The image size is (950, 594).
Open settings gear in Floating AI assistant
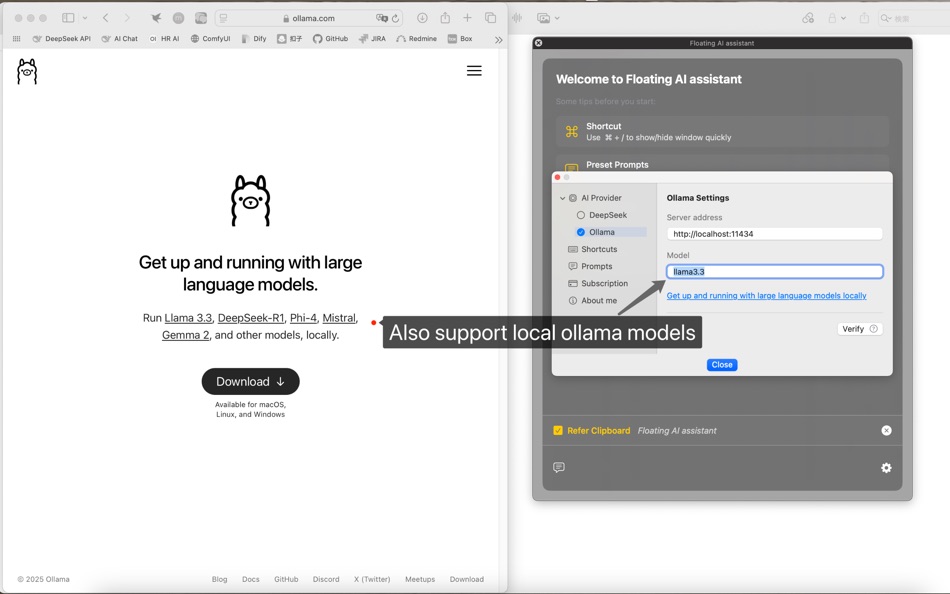coord(886,468)
